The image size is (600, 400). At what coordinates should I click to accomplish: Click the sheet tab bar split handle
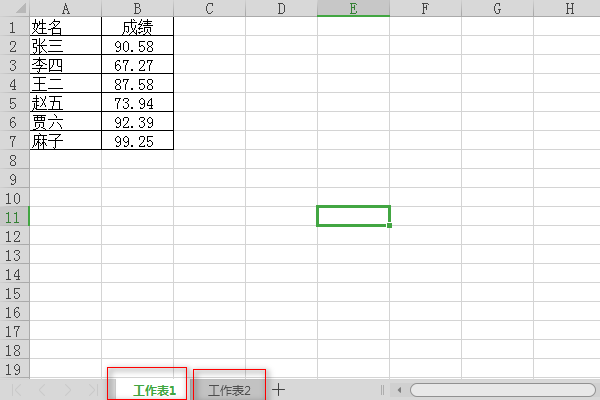[382, 390]
